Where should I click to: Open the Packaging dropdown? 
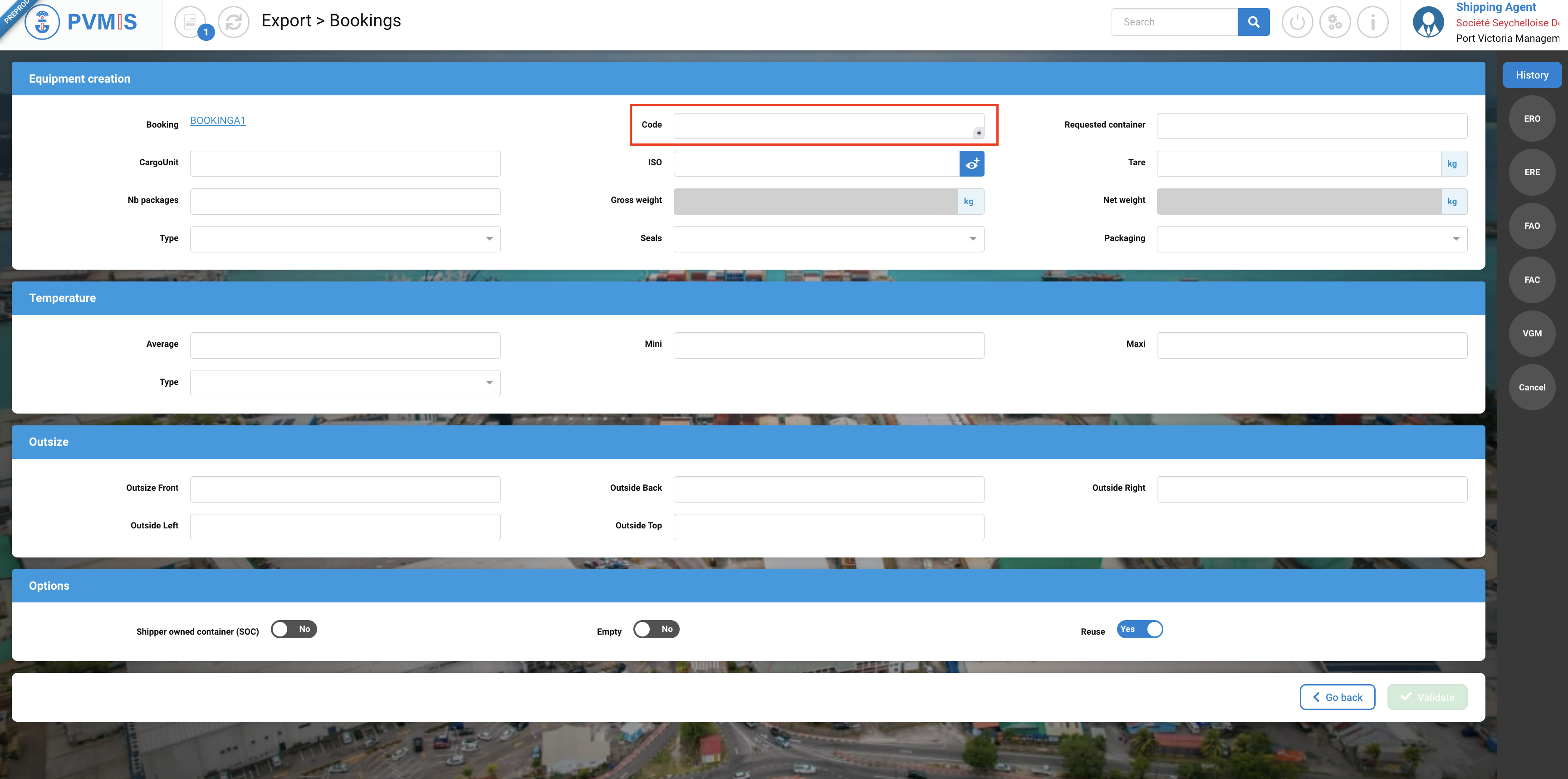[1312, 239]
